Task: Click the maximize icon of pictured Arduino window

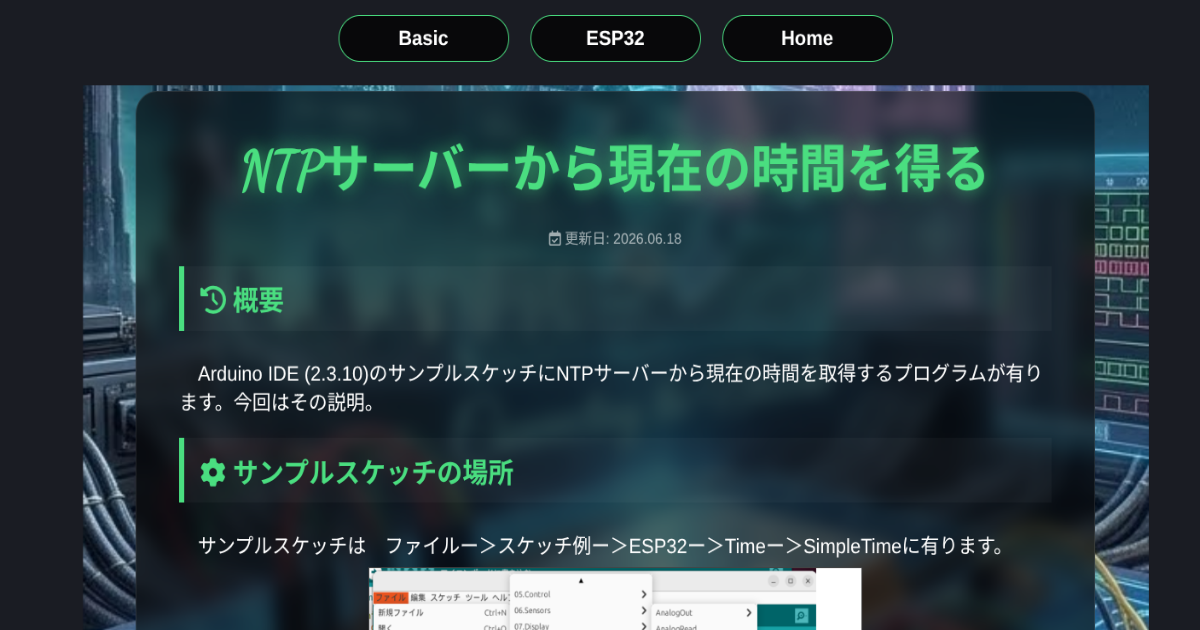Action: 791,581
